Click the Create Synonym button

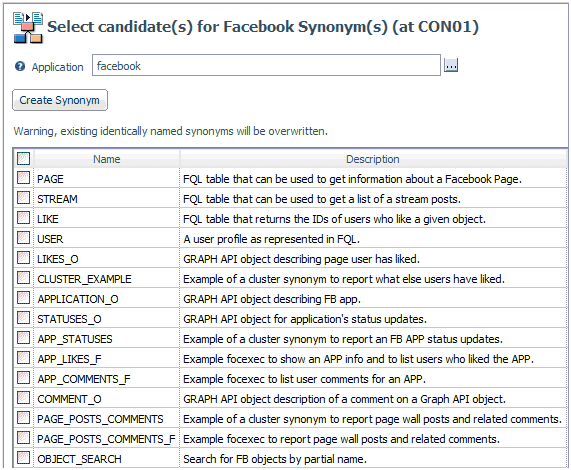click(60, 100)
